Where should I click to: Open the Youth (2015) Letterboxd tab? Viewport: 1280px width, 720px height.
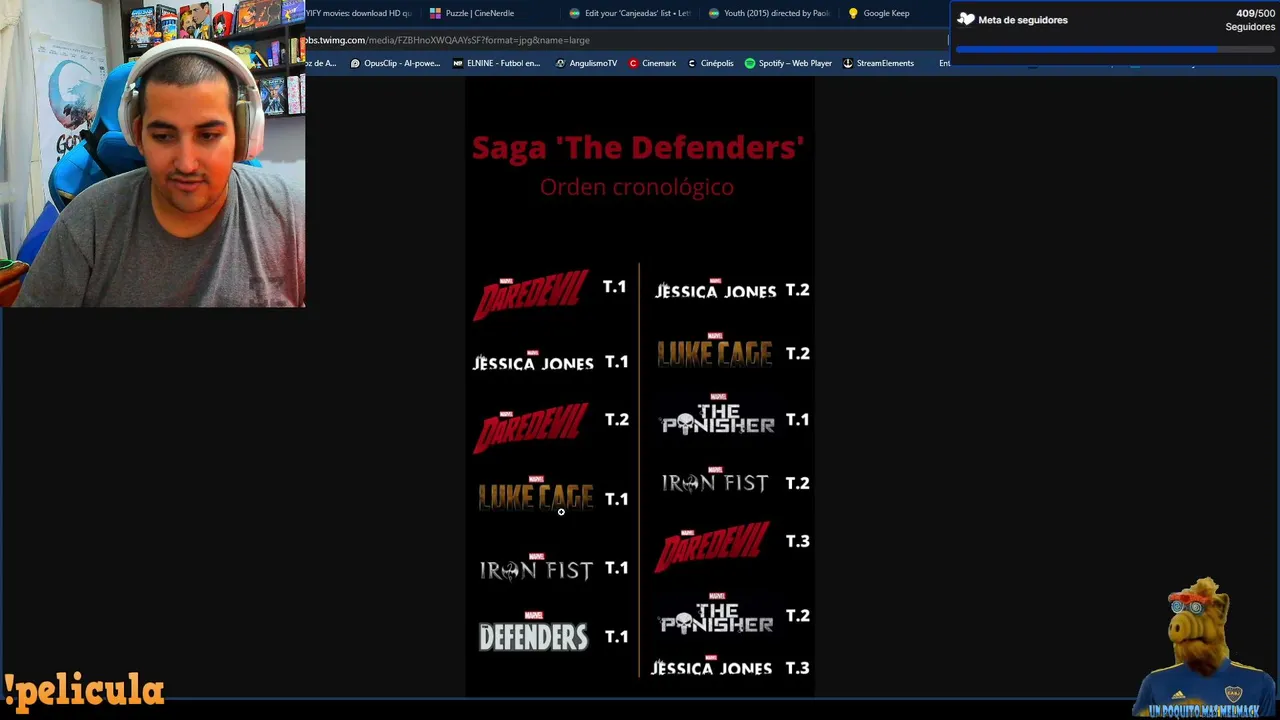click(770, 13)
